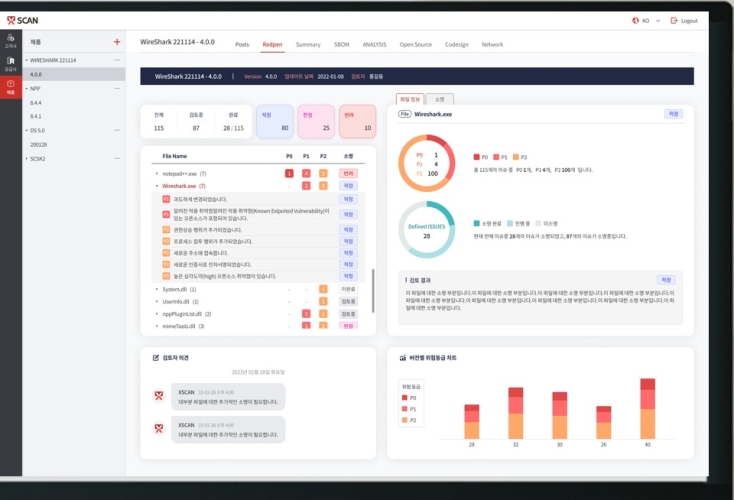Collapse the NPP tree node
The height and width of the screenshot is (500, 734).
[x=26, y=88]
